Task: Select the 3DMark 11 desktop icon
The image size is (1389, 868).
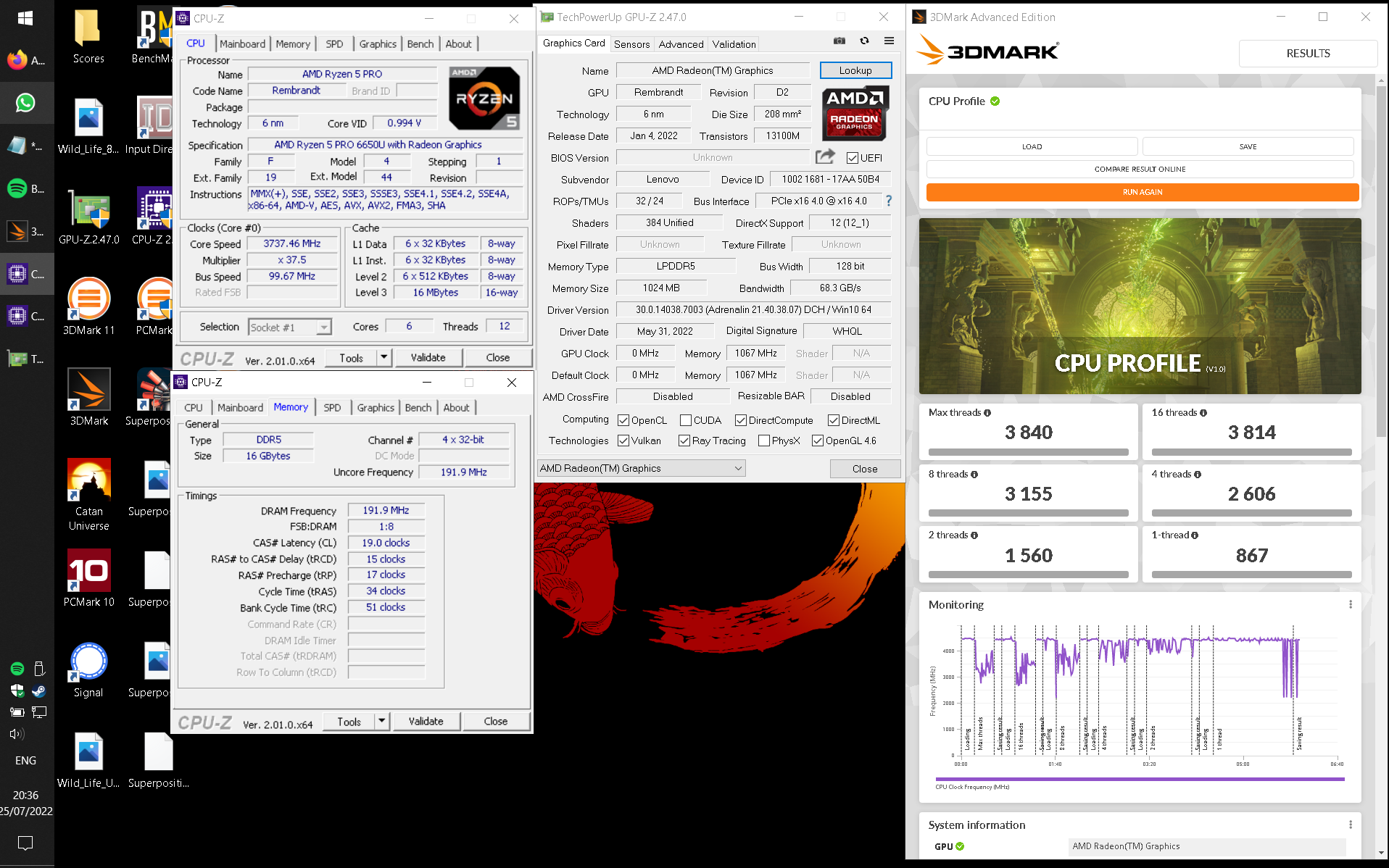Action: pos(88,306)
